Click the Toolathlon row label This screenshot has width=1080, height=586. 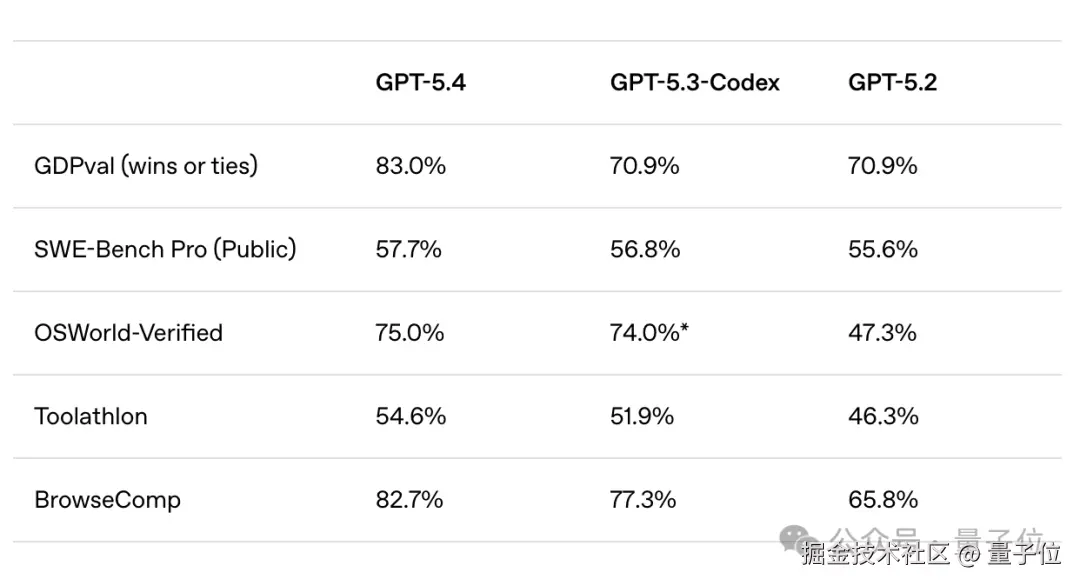(91, 417)
